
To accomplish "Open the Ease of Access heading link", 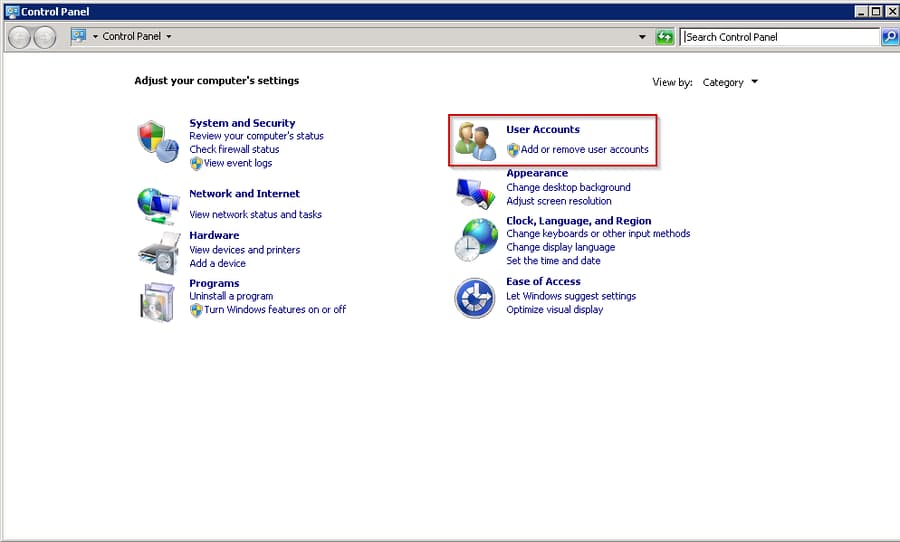I will tap(543, 281).
